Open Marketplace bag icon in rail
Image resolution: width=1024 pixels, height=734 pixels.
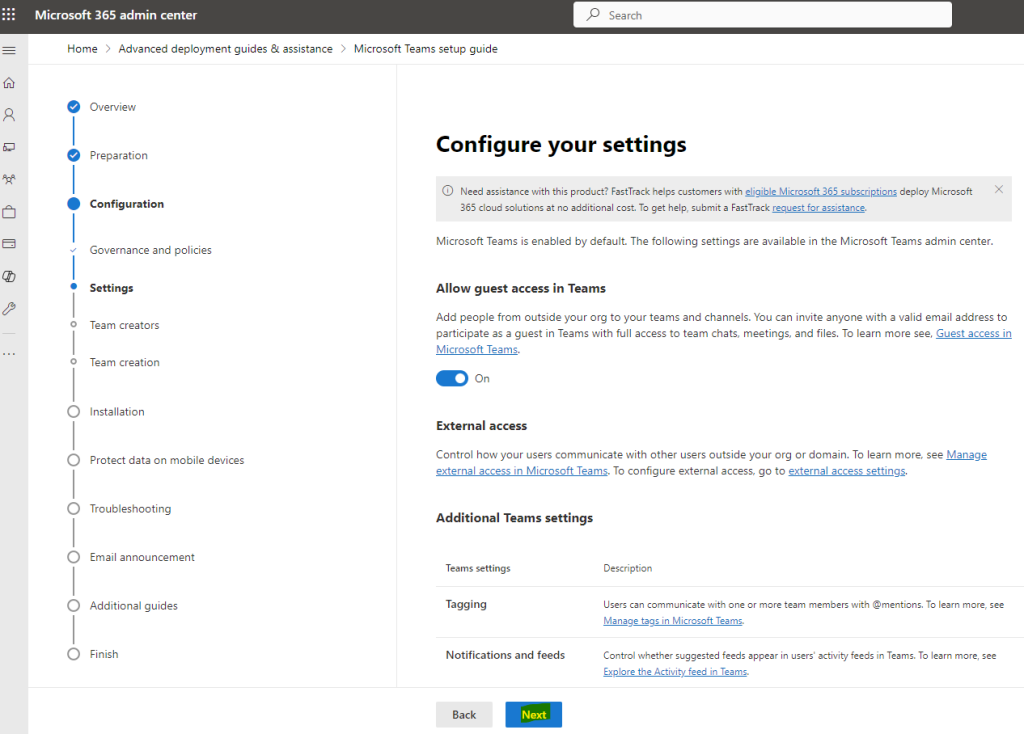pyautogui.click(x=9, y=212)
